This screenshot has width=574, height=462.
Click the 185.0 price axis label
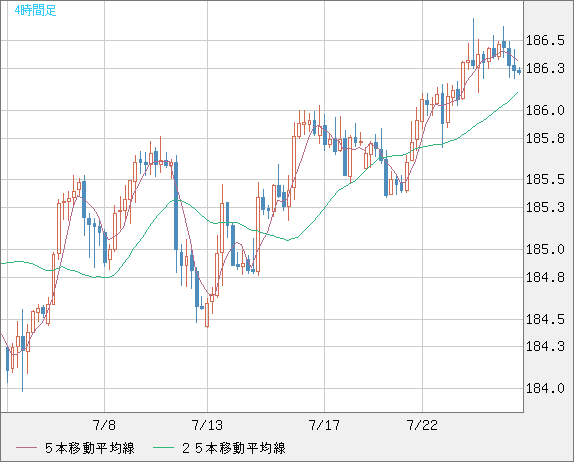tap(545, 249)
